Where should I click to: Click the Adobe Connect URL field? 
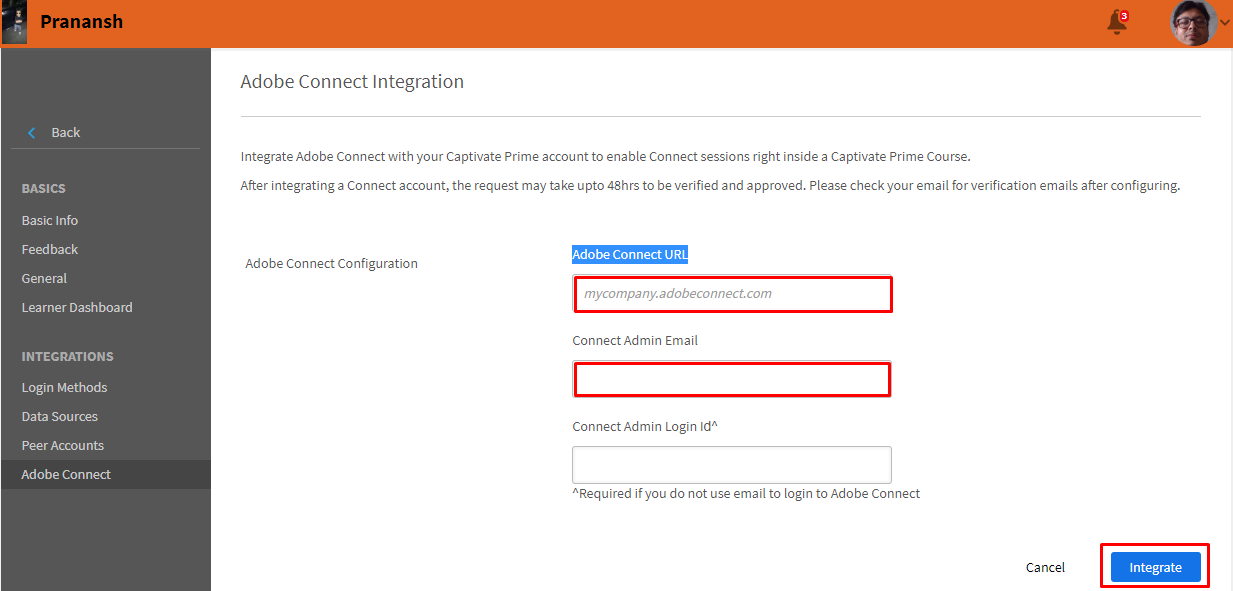click(732, 294)
